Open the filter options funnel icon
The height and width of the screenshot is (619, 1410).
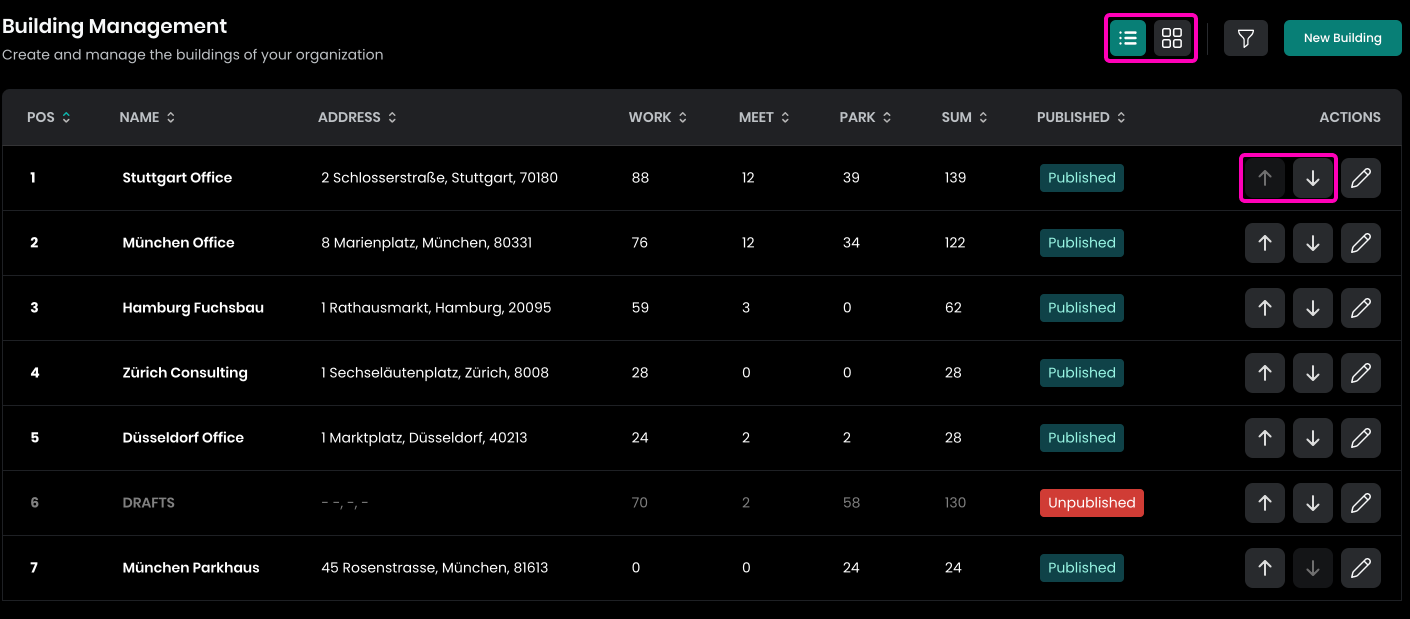click(x=1245, y=38)
